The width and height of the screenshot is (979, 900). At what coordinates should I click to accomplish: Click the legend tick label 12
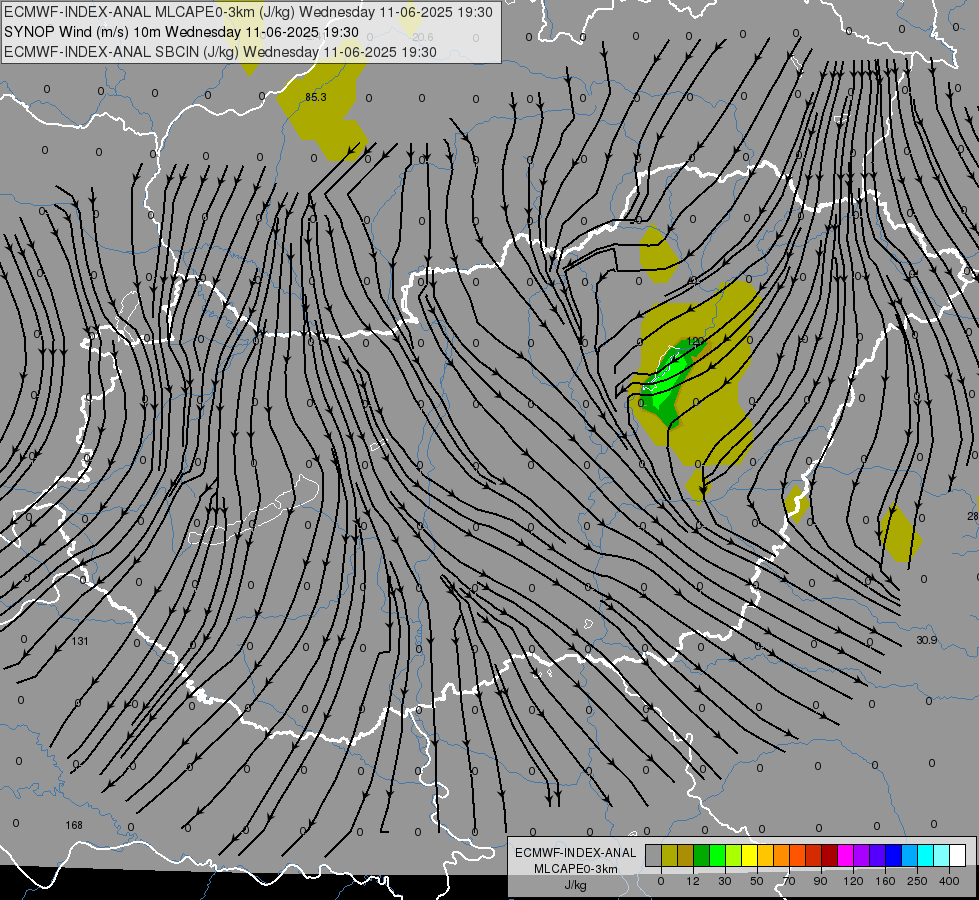693,881
